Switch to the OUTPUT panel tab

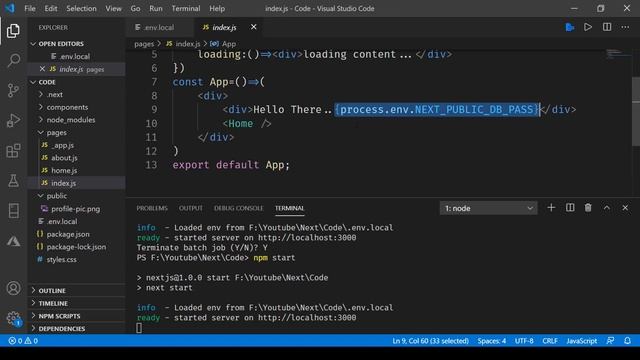[x=191, y=208]
